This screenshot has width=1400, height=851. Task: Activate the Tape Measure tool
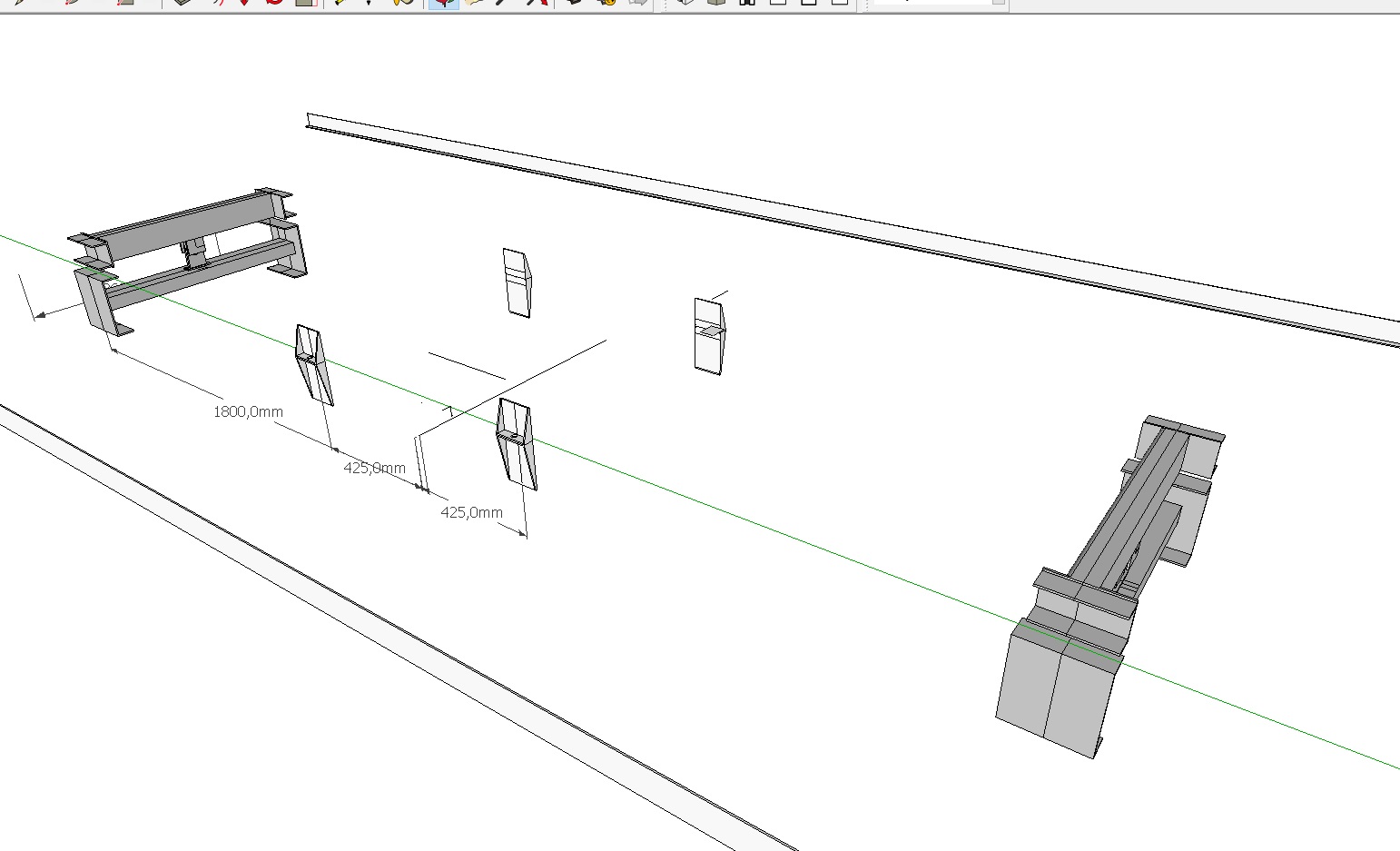click(x=340, y=3)
